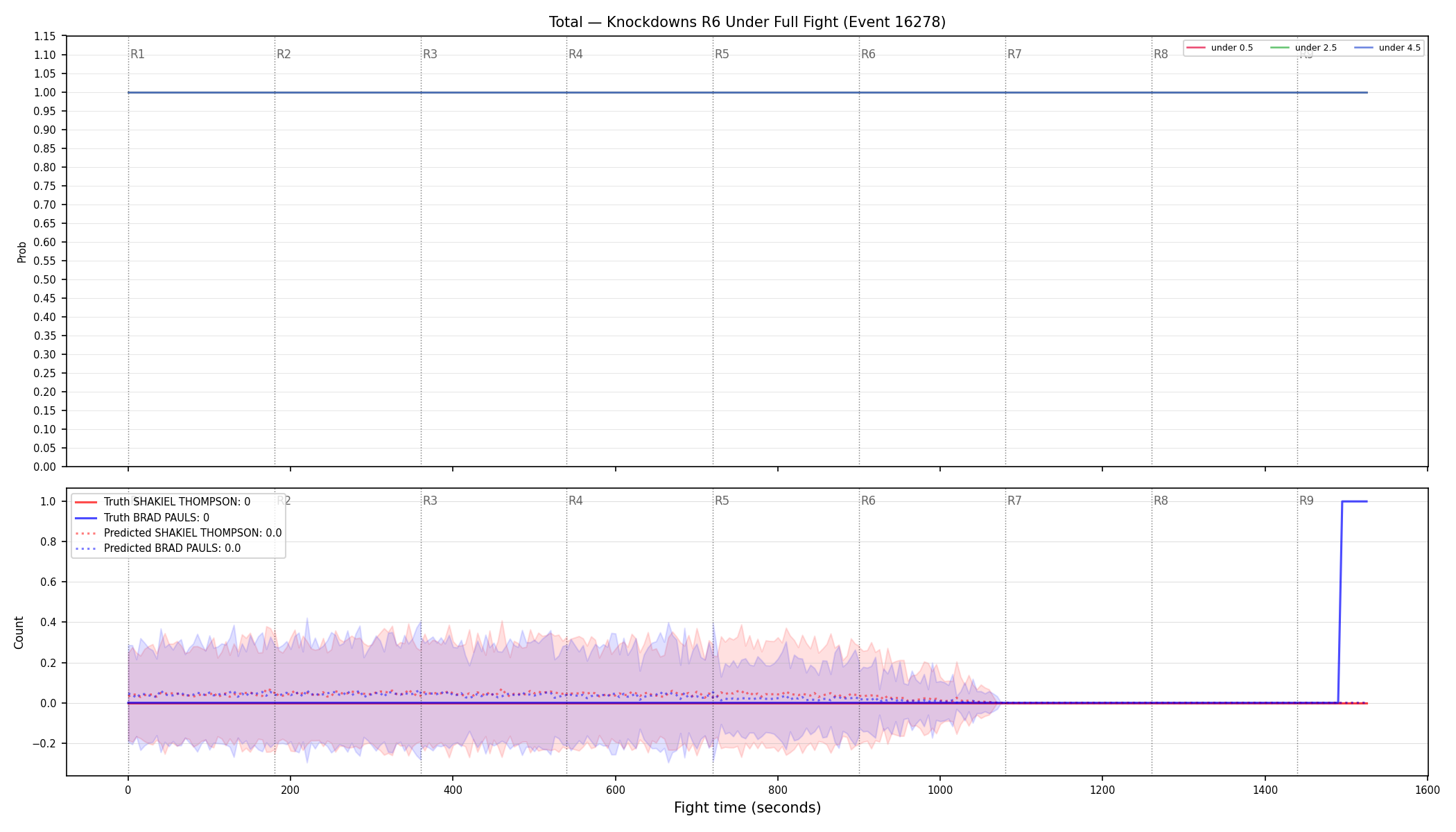Click the 'under 0.5' legend entry
The width and height of the screenshot is (1456, 832).
[1220, 48]
